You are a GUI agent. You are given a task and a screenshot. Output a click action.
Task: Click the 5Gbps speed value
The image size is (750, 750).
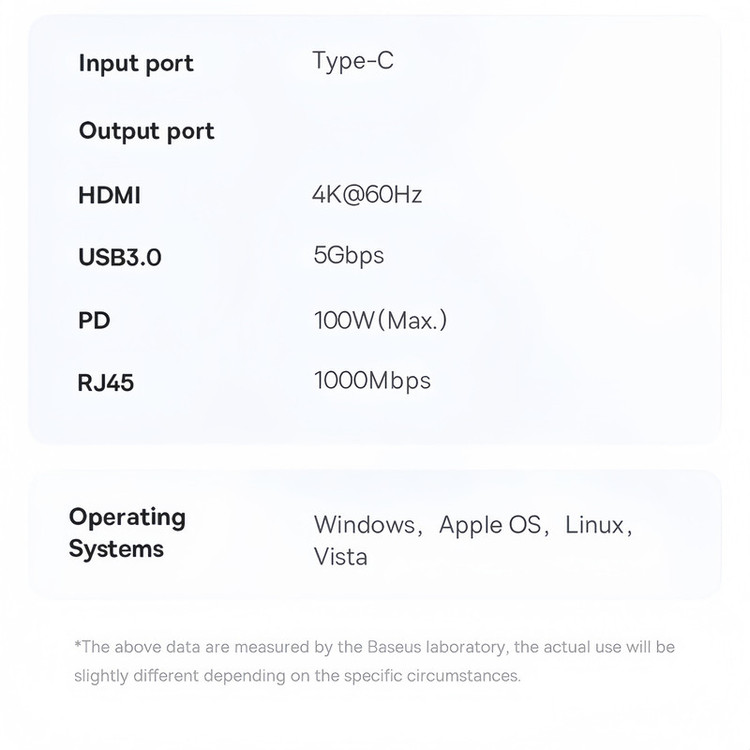pos(348,255)
